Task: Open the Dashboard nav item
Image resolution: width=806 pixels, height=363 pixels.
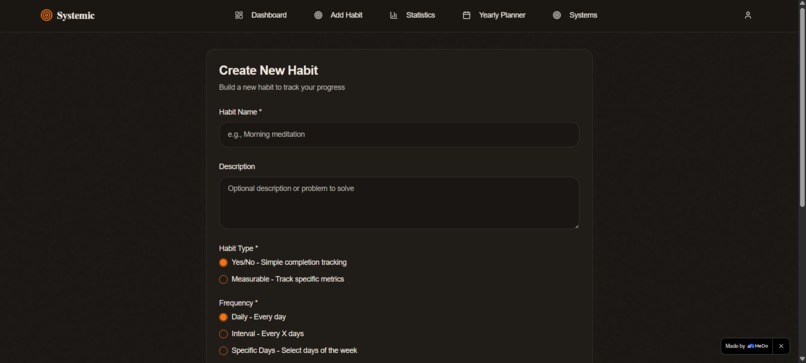Action: pos(261,15)
